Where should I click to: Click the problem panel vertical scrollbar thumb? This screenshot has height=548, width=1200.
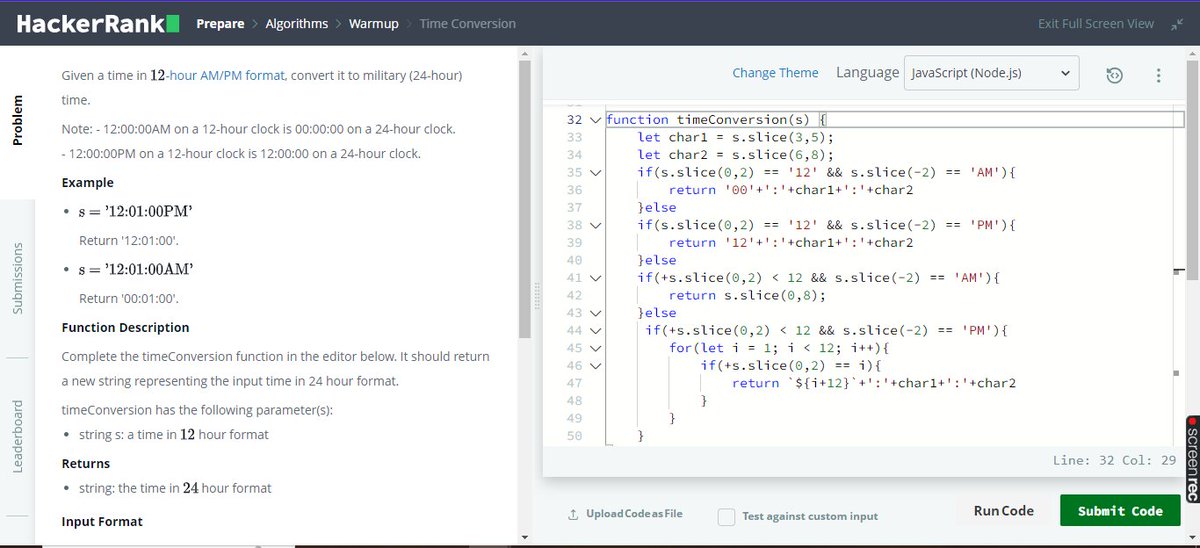525,198
